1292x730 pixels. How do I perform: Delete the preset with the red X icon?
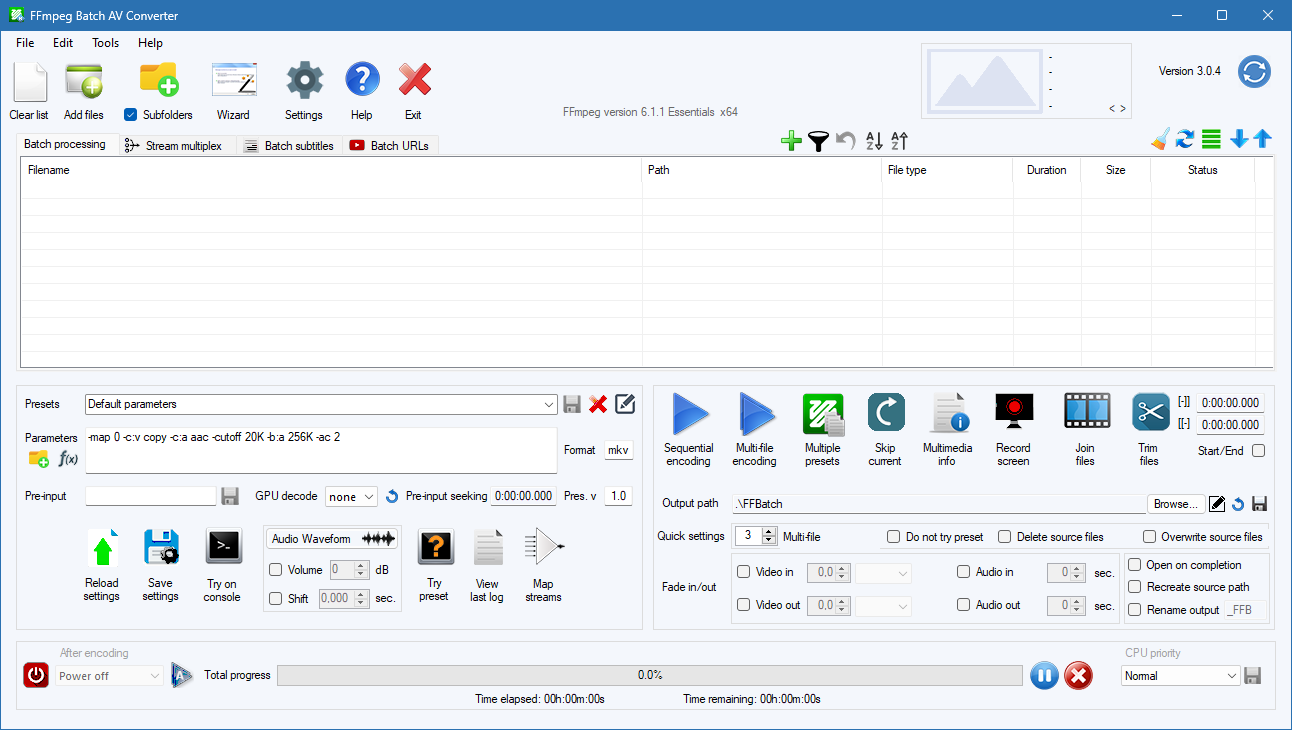598,404
